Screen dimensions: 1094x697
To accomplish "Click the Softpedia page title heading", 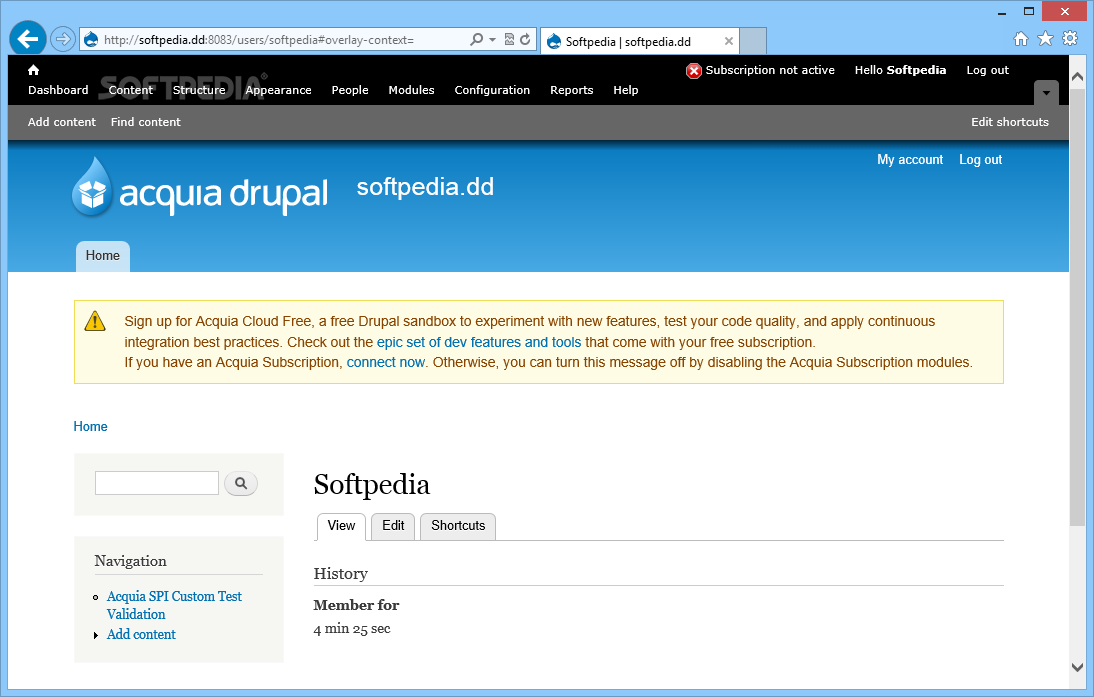I will click(371, 485).
